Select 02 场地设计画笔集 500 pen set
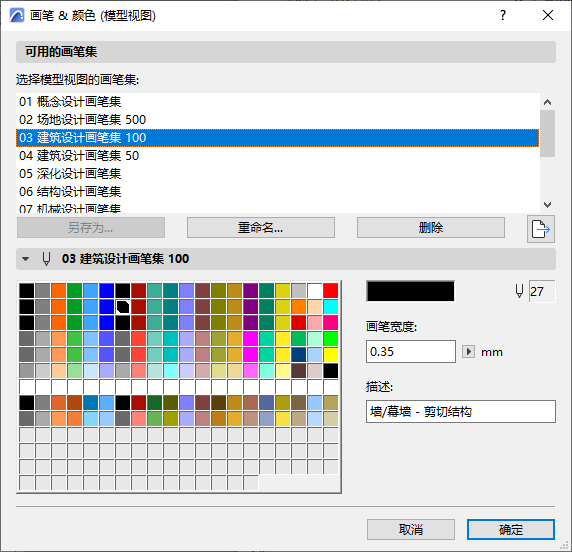Screen dimensions: 572x552 (x=277, y=120)
